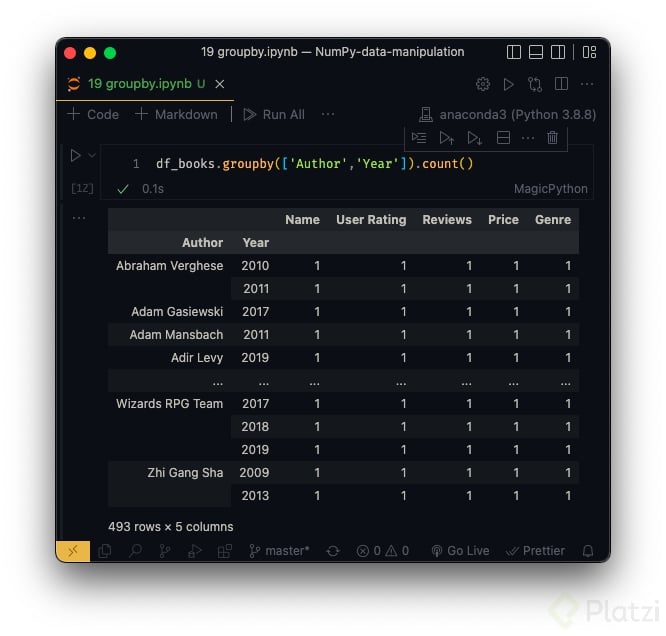666x636 pixels.
Task: Open Source Control icon in status bar
Action: 165,551
